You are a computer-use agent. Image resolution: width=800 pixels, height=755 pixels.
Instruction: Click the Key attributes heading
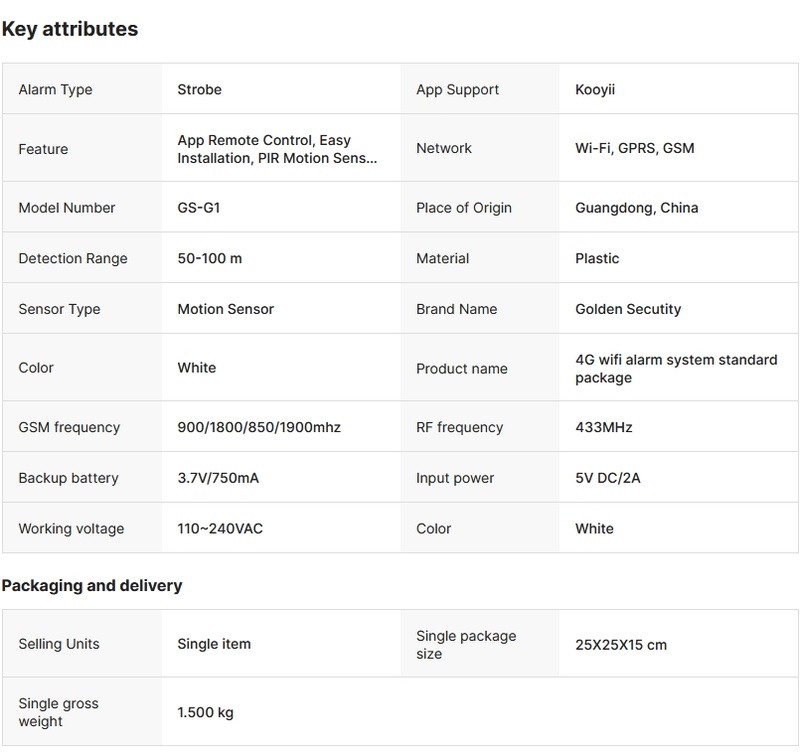[x=70, y=29]
